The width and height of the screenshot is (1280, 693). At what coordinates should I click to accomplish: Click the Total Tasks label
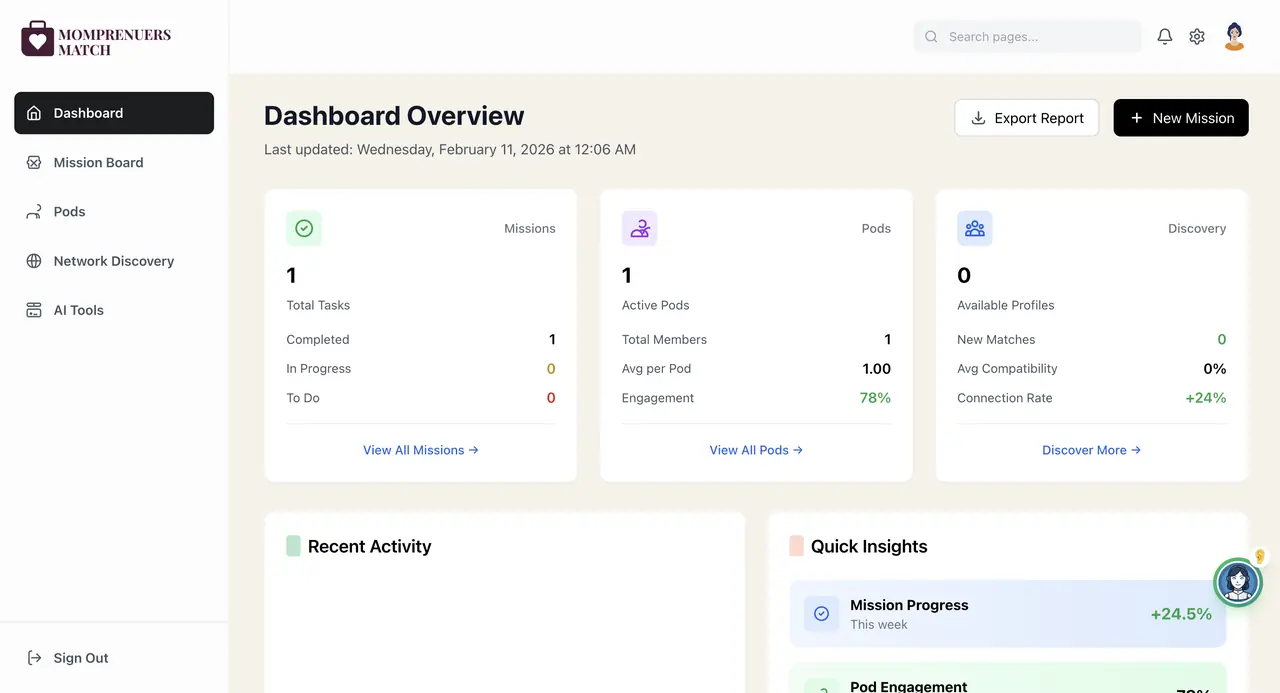[318, 305]
